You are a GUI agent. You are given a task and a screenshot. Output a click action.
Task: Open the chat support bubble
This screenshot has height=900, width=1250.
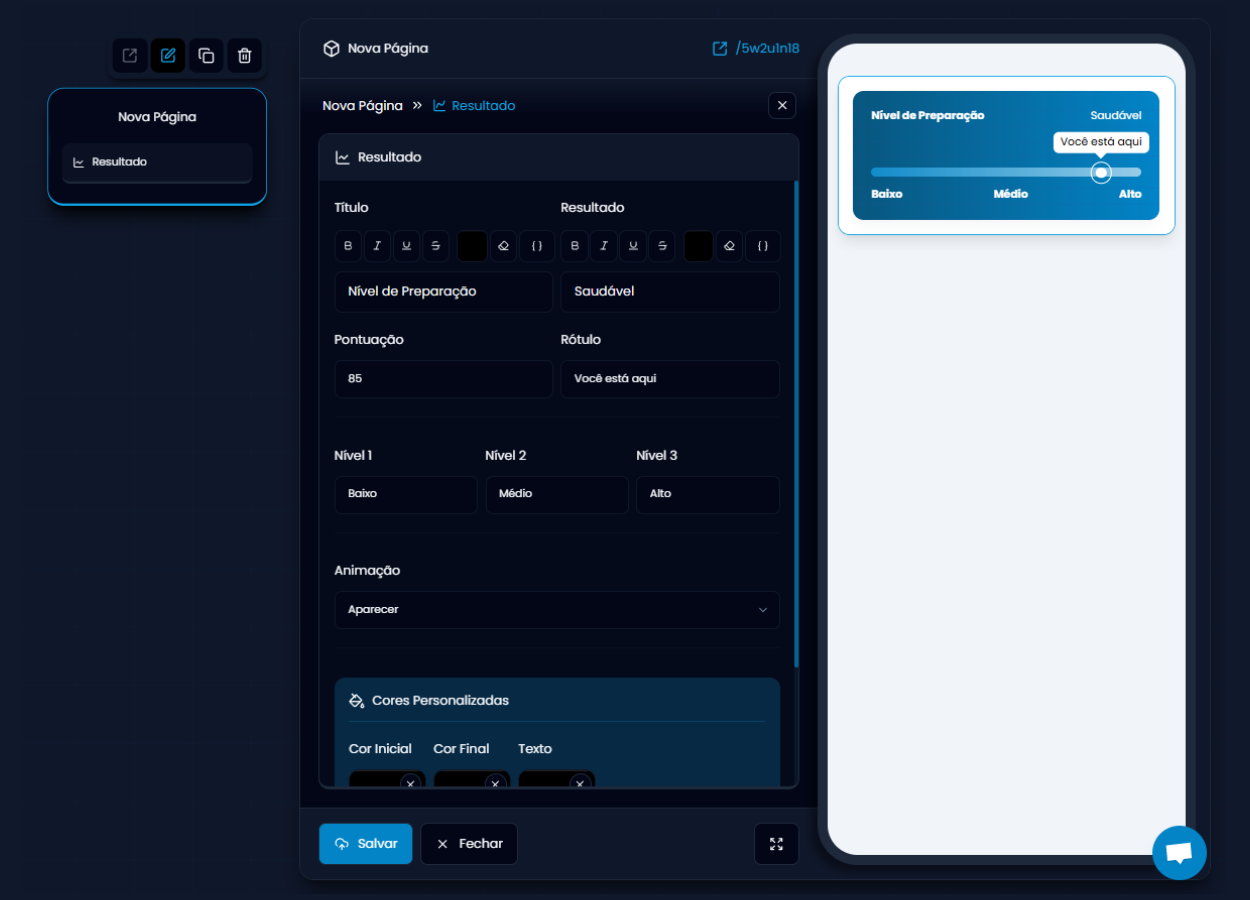point(1179,853)
